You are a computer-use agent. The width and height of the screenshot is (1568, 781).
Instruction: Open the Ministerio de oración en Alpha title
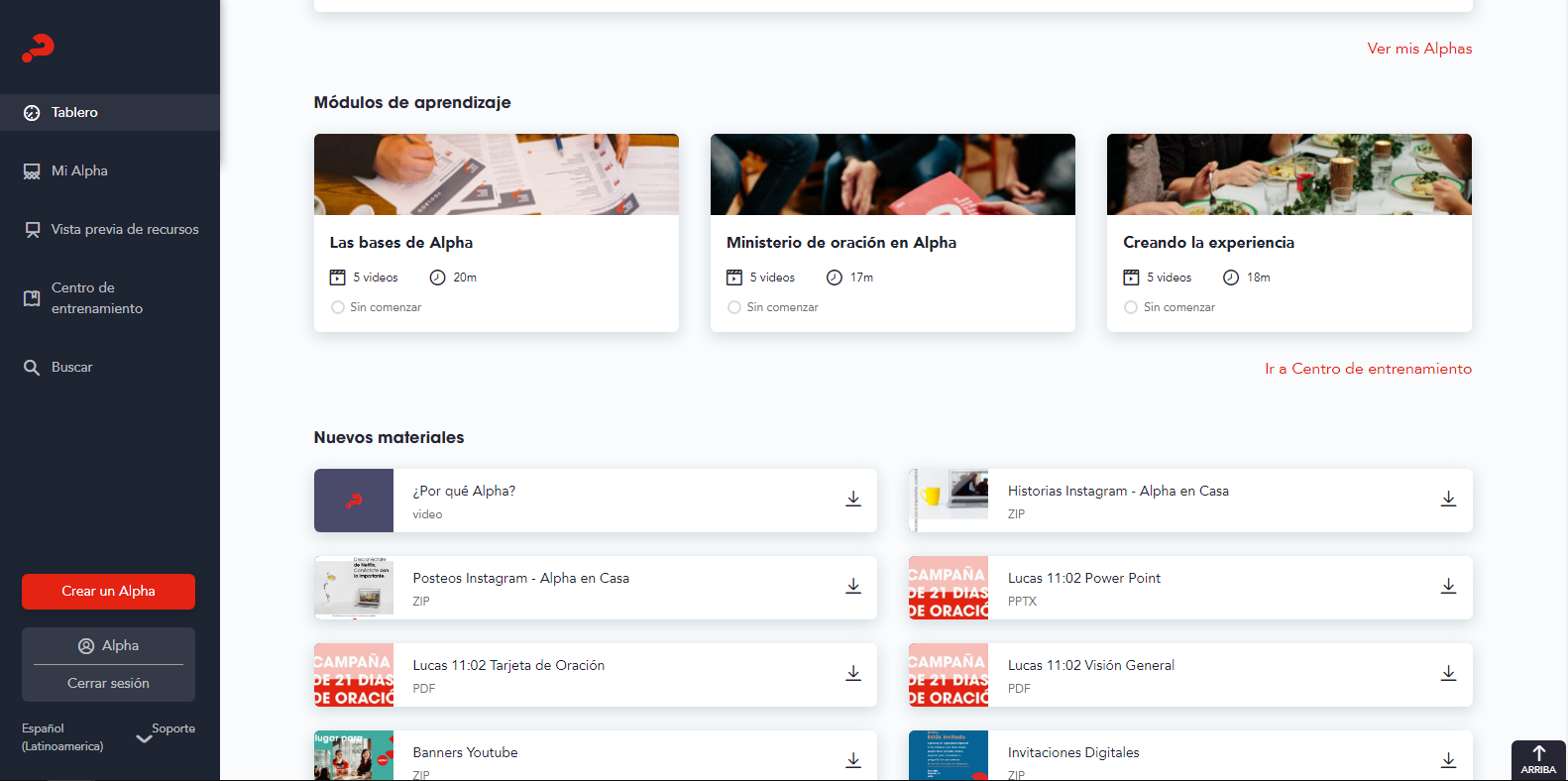click(841, 243)
